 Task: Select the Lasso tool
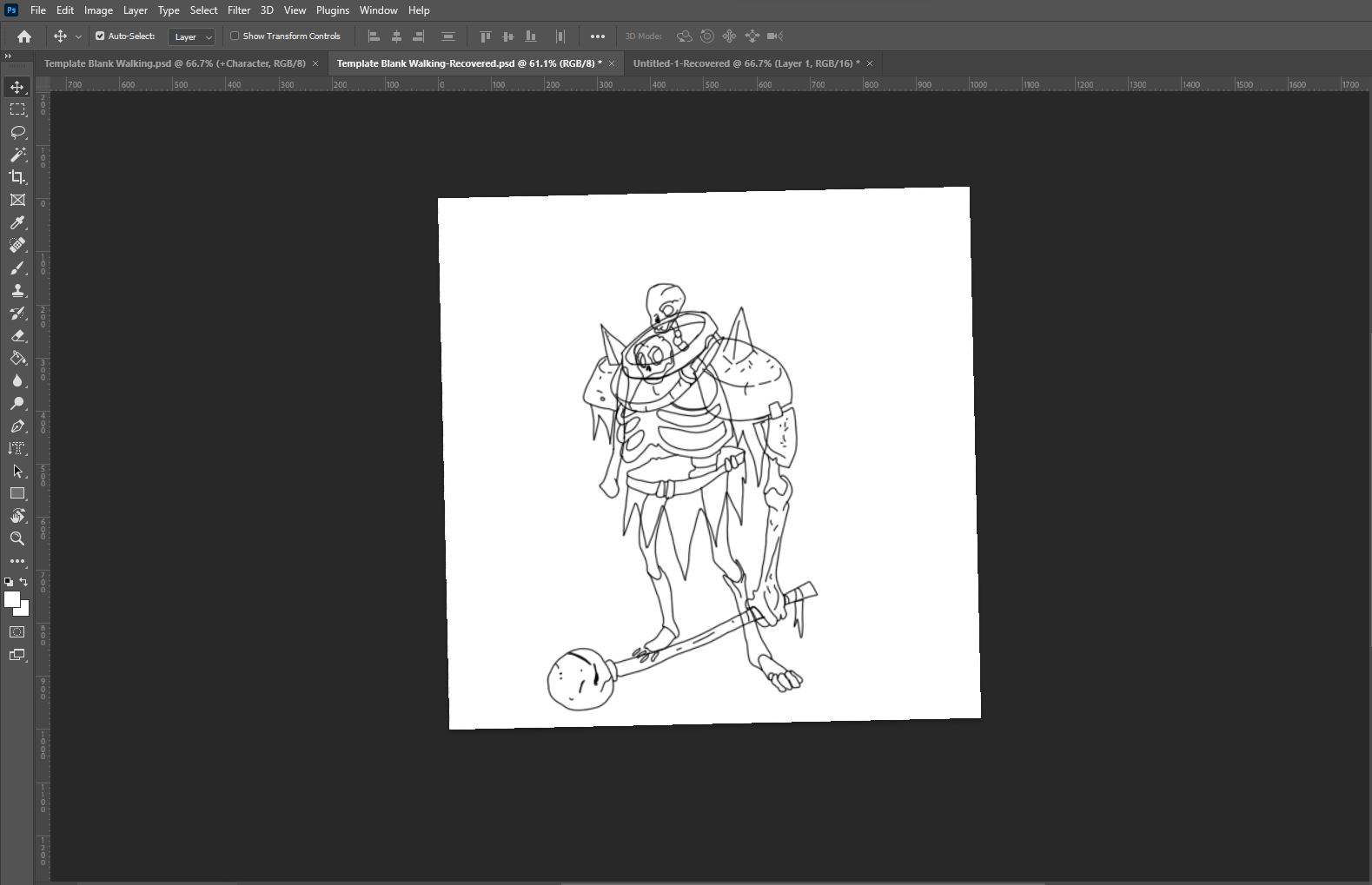(17, 132)
